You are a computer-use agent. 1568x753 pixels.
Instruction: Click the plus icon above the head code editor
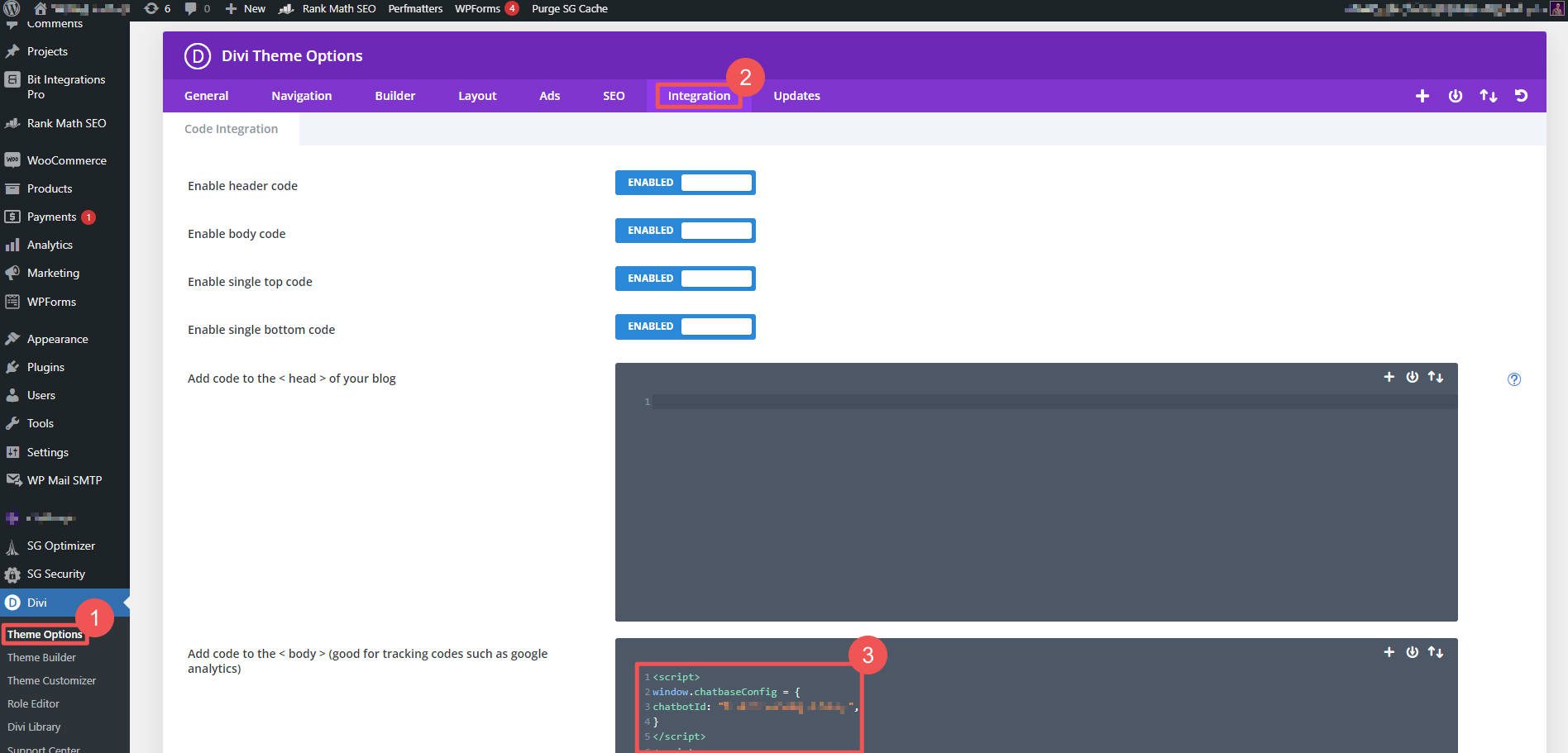(x=1389, y=377)
